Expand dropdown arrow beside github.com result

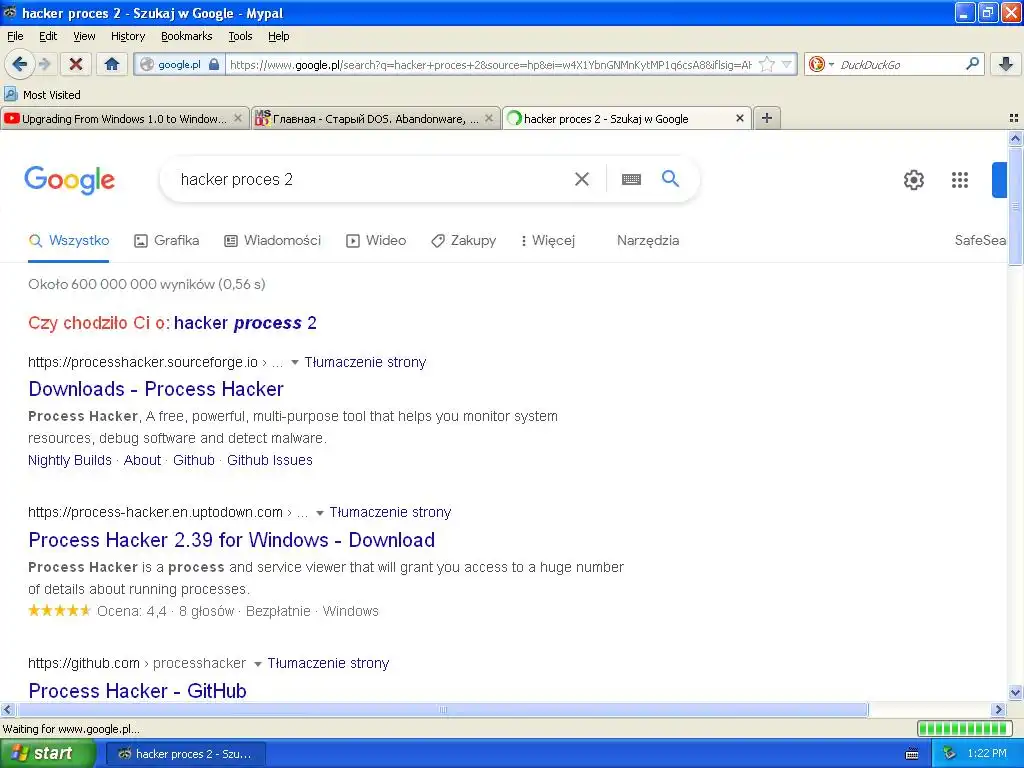coord(257,664)
